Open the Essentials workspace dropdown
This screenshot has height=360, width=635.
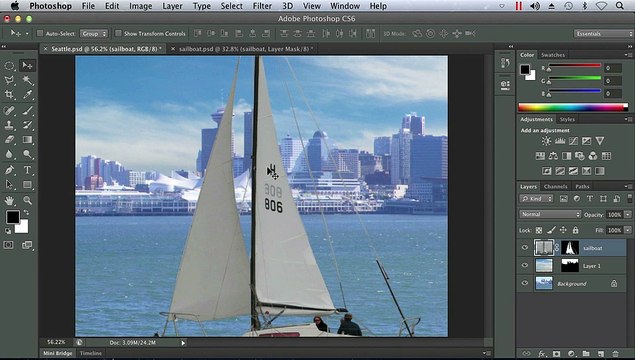[603, 34]
